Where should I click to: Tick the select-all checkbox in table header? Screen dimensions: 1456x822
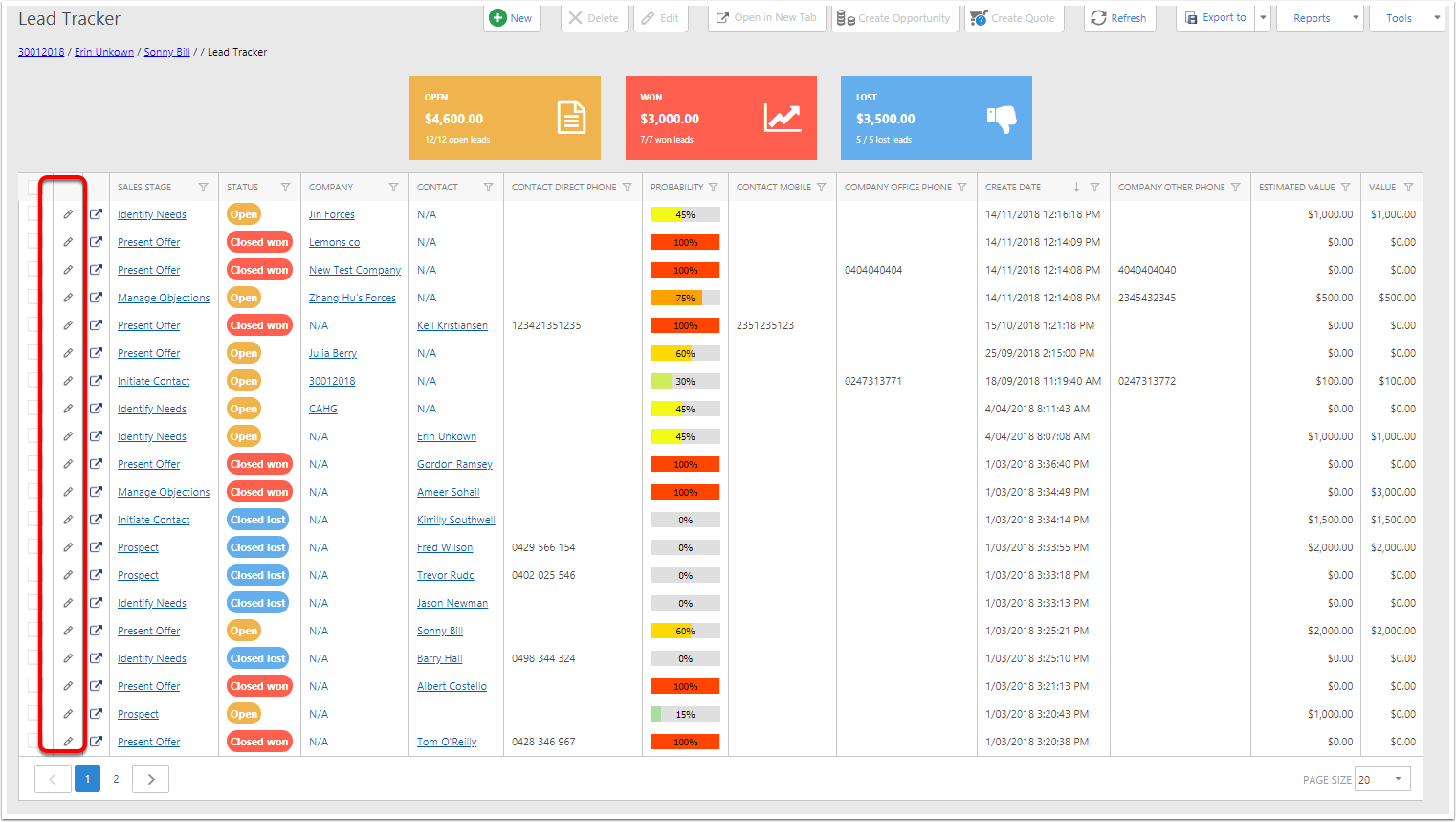33,188
